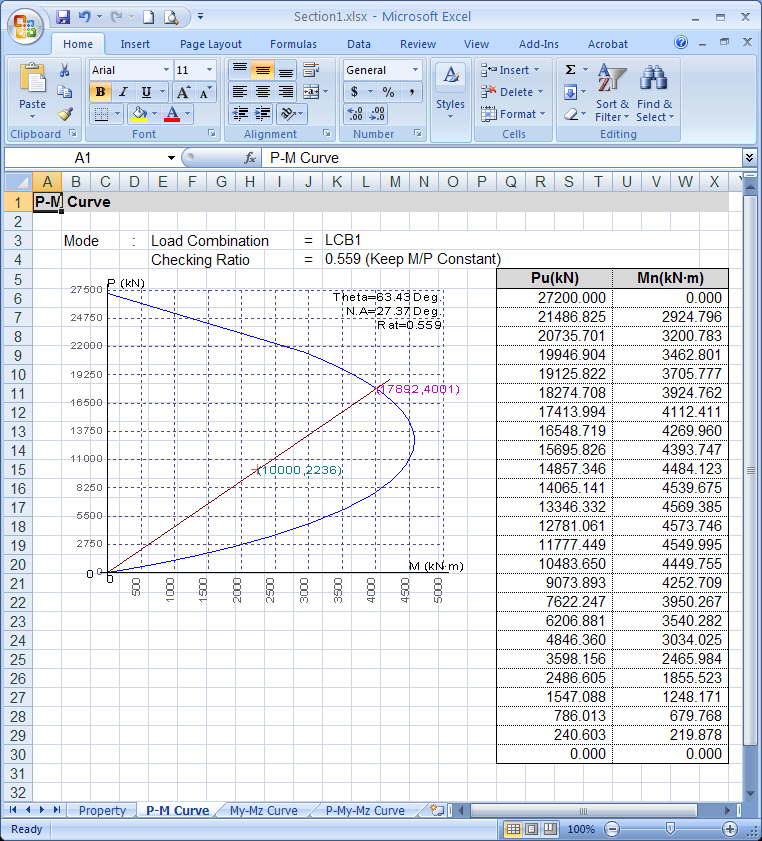Click the Merge and Center icon
Image resolution: width=762 pixels, height=841 pixels.
311,92
